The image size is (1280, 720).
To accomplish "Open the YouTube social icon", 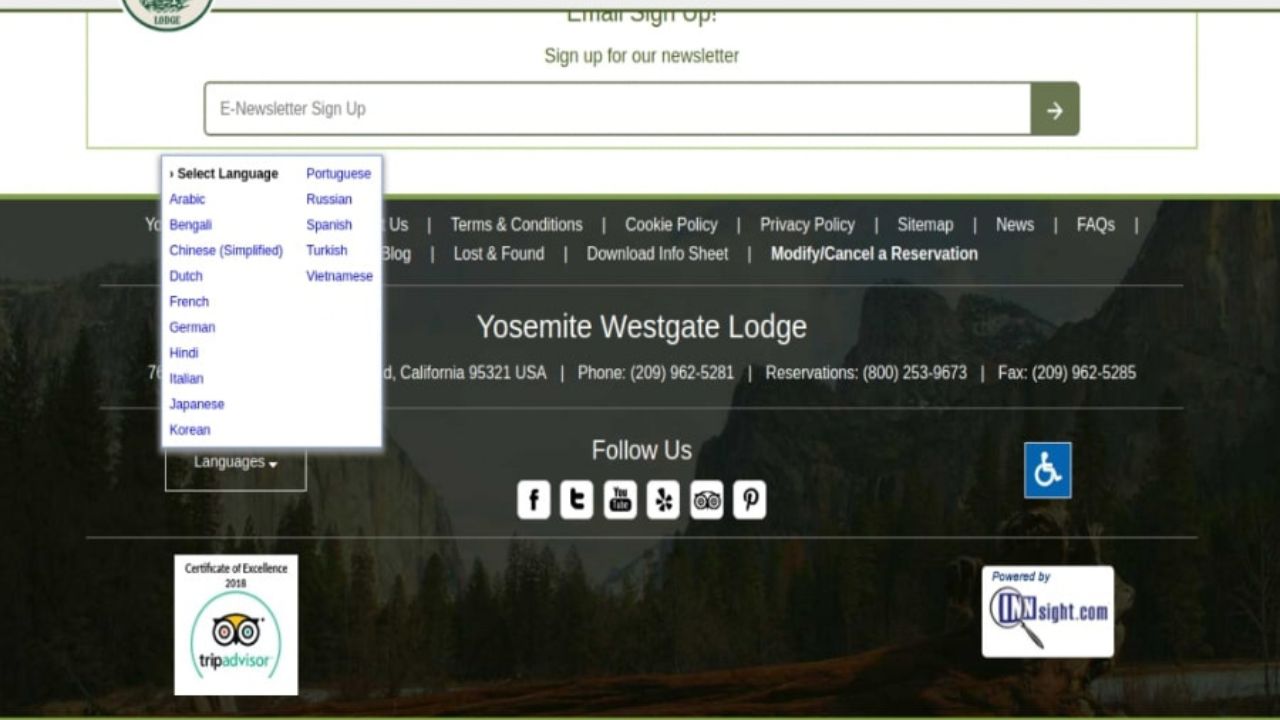I will [x=620, y=499].
